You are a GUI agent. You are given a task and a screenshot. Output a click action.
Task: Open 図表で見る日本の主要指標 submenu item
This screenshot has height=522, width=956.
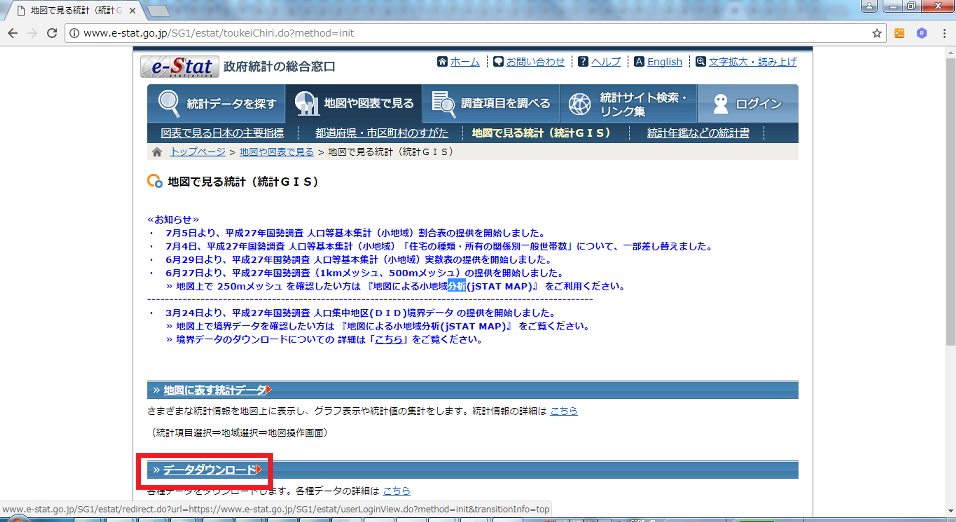click(x=222, y=132)
